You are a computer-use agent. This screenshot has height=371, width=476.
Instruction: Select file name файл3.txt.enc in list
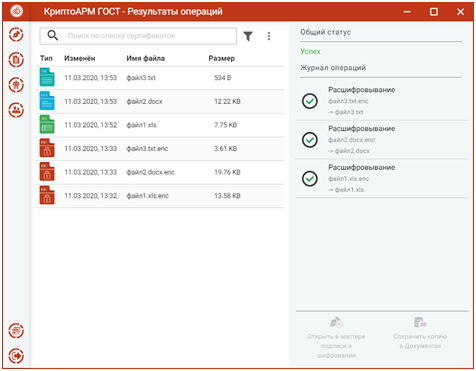[147, 149]
